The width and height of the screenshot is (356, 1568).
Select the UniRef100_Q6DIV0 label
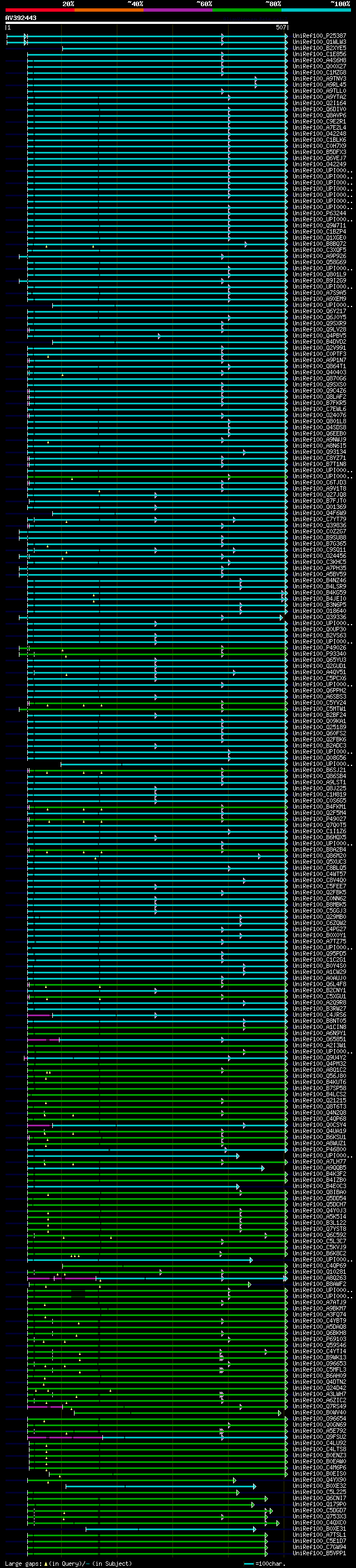[x=319, y=110]
